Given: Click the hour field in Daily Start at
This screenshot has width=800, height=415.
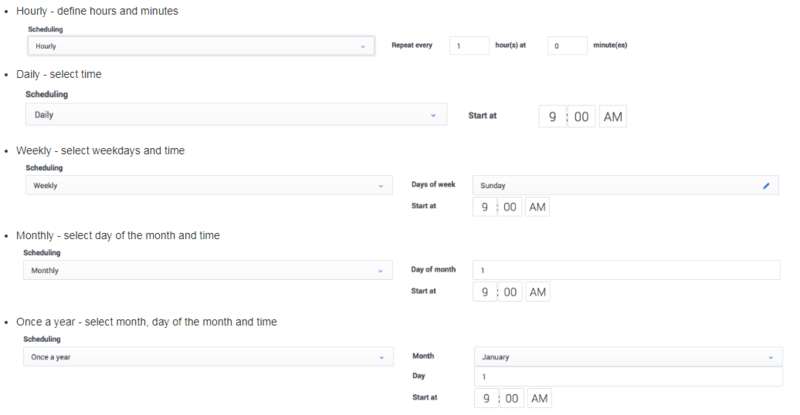Looking at the screenshot, I should point(552,116).
